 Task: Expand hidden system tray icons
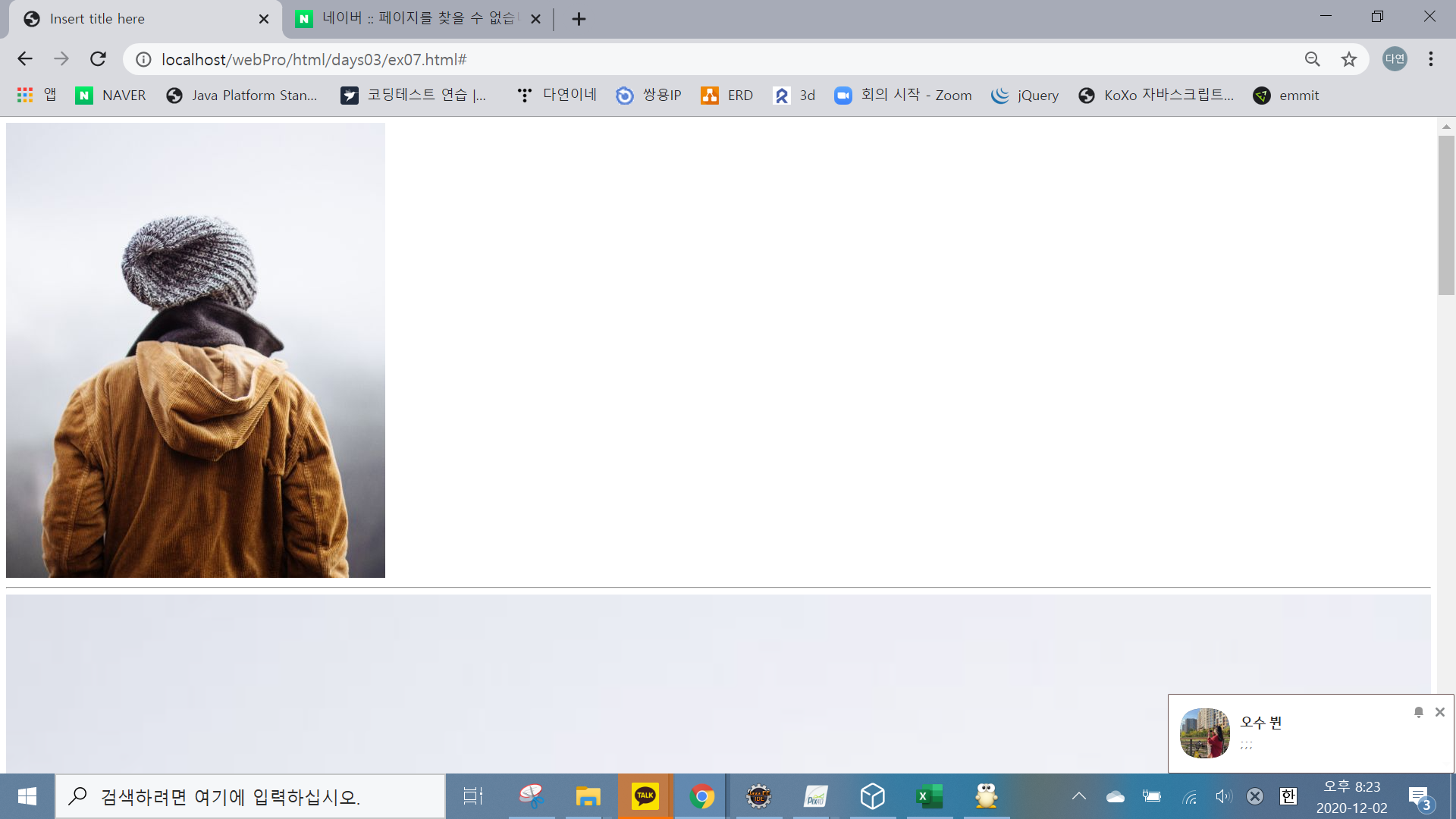(1078, 796)
